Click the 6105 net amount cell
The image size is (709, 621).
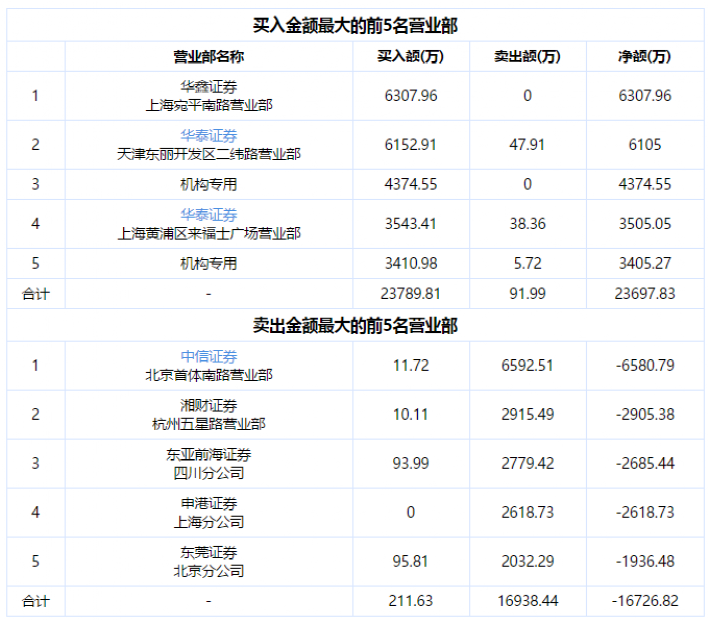click(645, 145)
